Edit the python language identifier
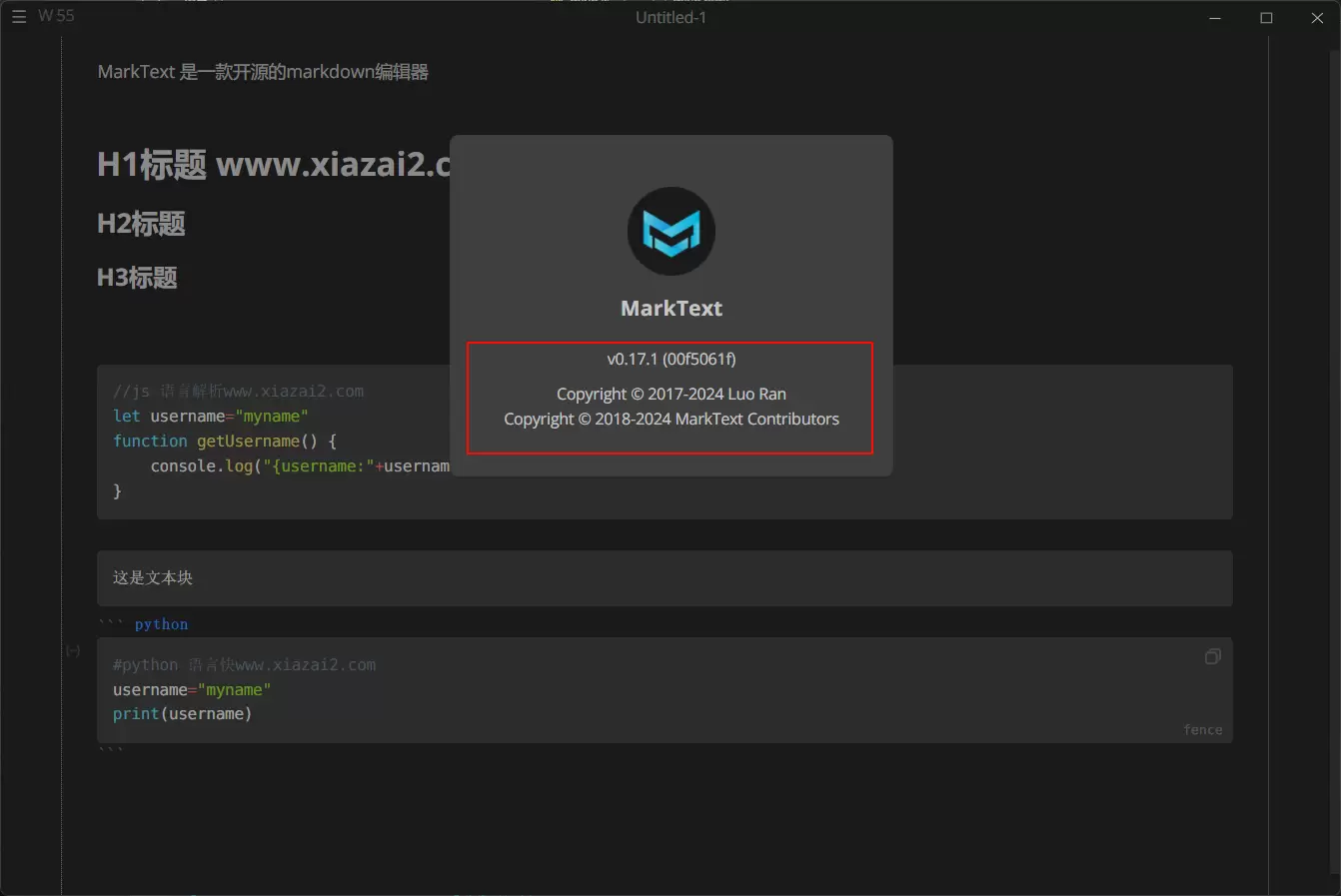The width and height of the screenshot is (1341, 896). click(x=161, y=624)
